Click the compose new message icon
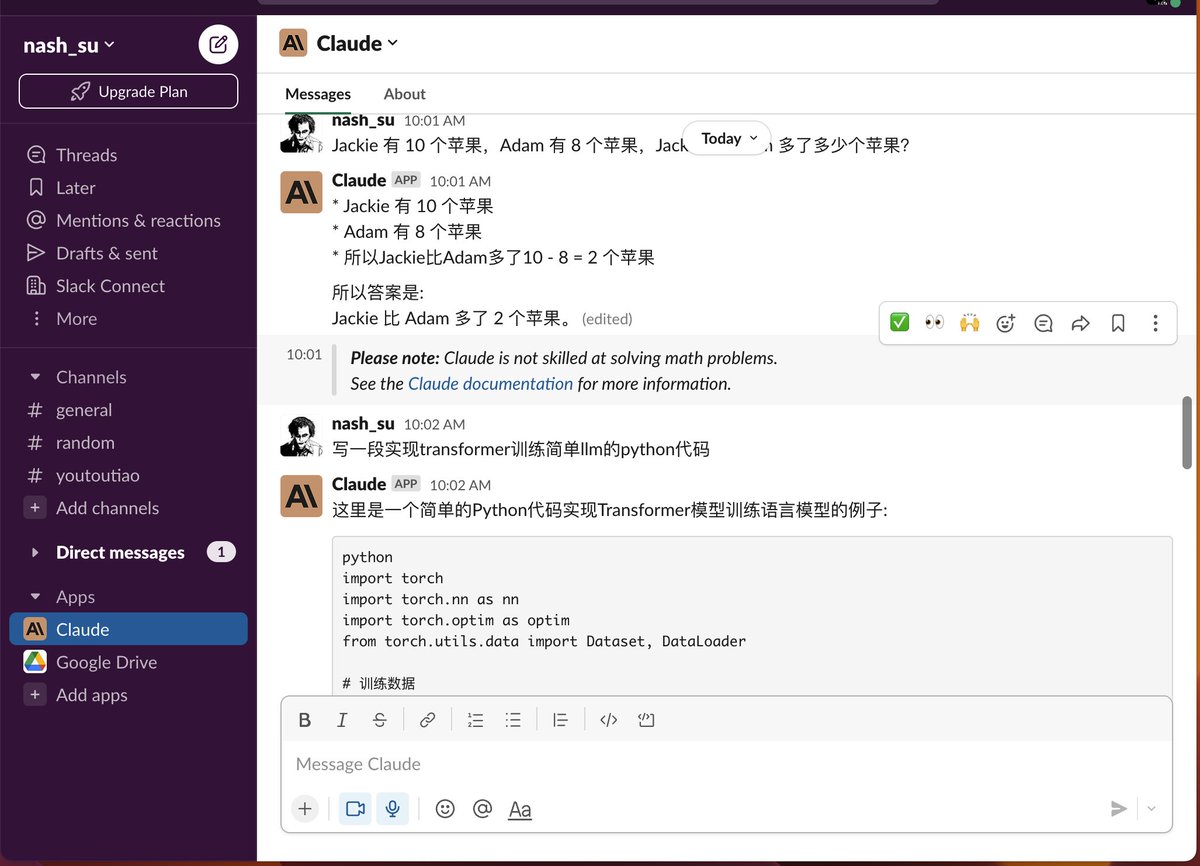This screenshot has height=866, width=1200. coord(218,44)
